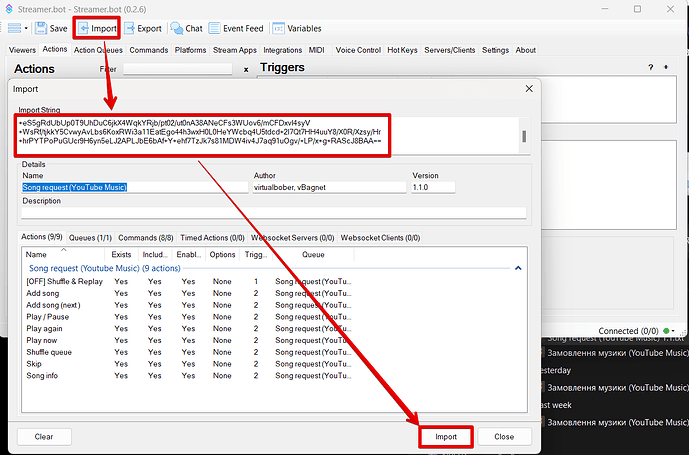The width and height of the screenshot is (689, 455).
Task: Select the 'Shuffle queue' row
Action: pos(189,352)
